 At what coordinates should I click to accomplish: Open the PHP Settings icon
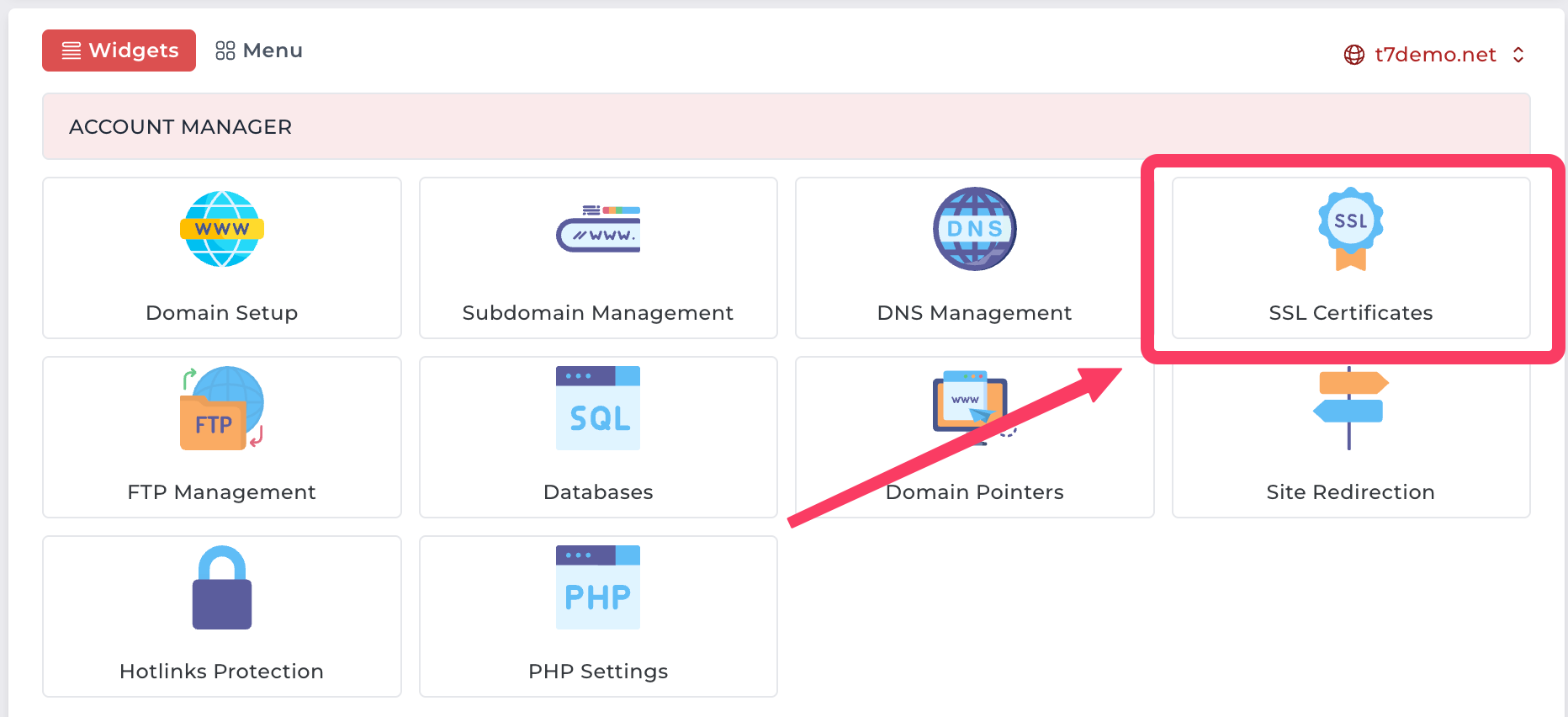[x=597, y=588]
